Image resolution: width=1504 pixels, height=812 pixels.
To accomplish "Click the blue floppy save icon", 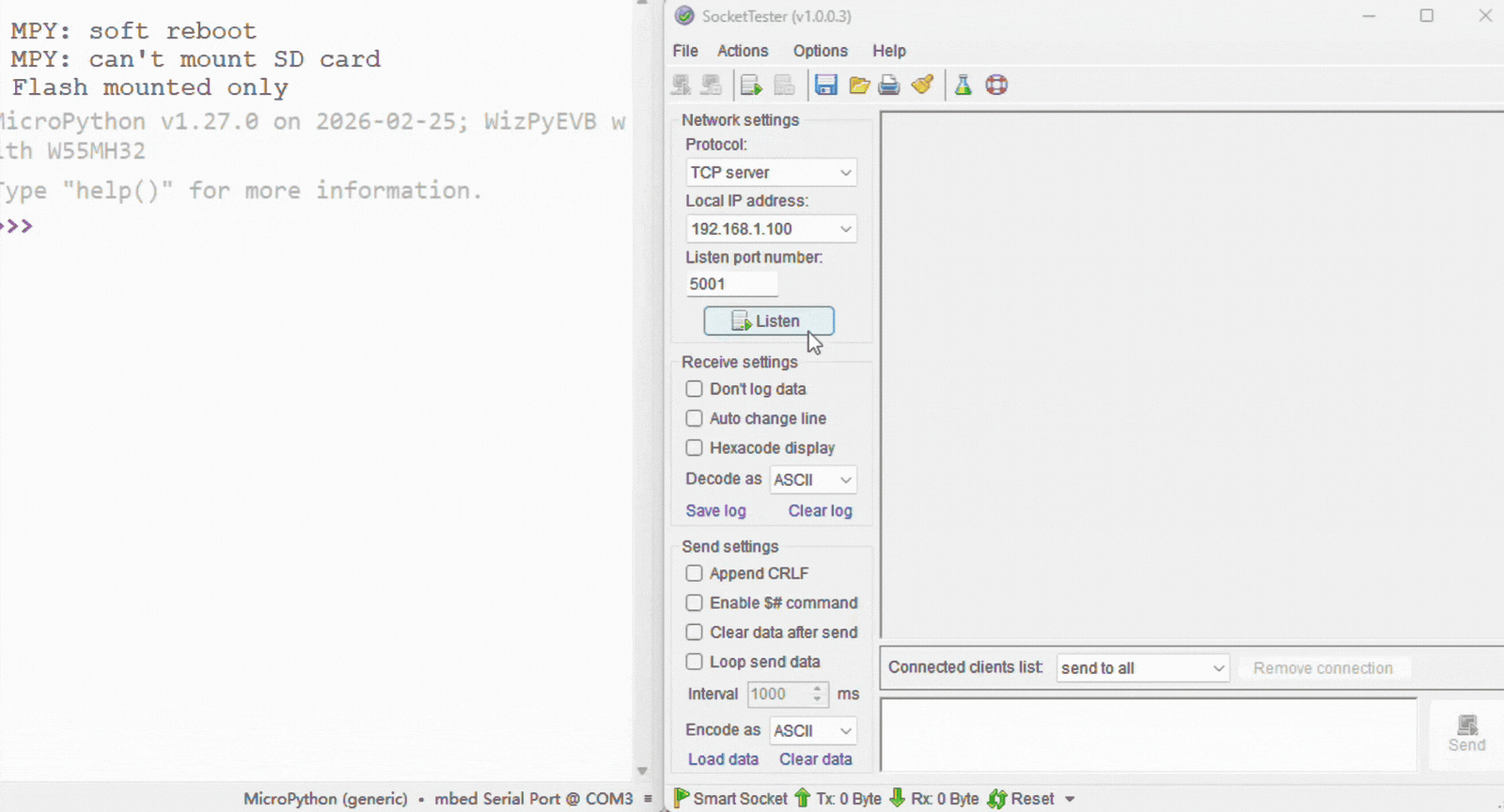I will (825, 86).
